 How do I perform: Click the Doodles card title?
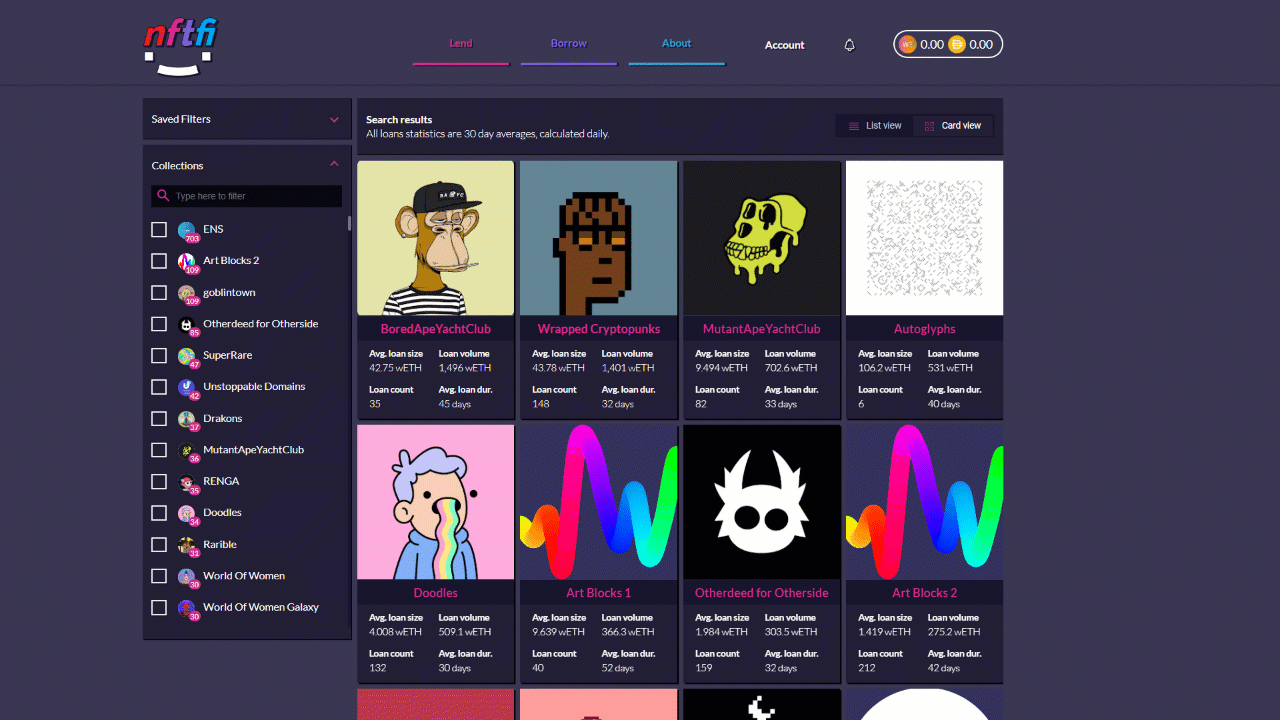pyautogui.click(x=436, y=593)
